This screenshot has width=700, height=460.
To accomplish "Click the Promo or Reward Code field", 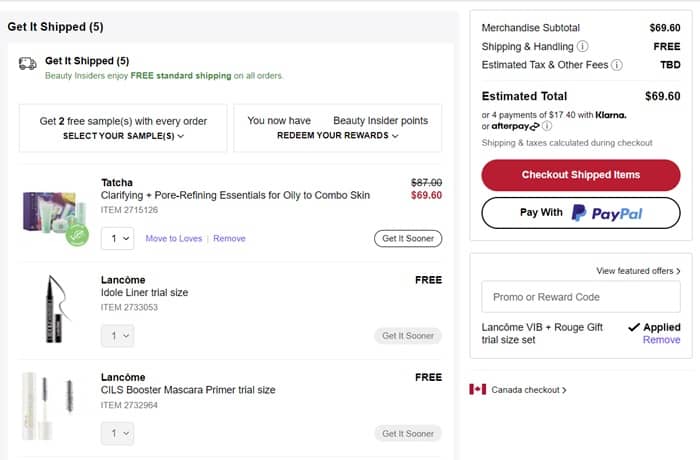I will pyautogui.click(x=580, y=297).
